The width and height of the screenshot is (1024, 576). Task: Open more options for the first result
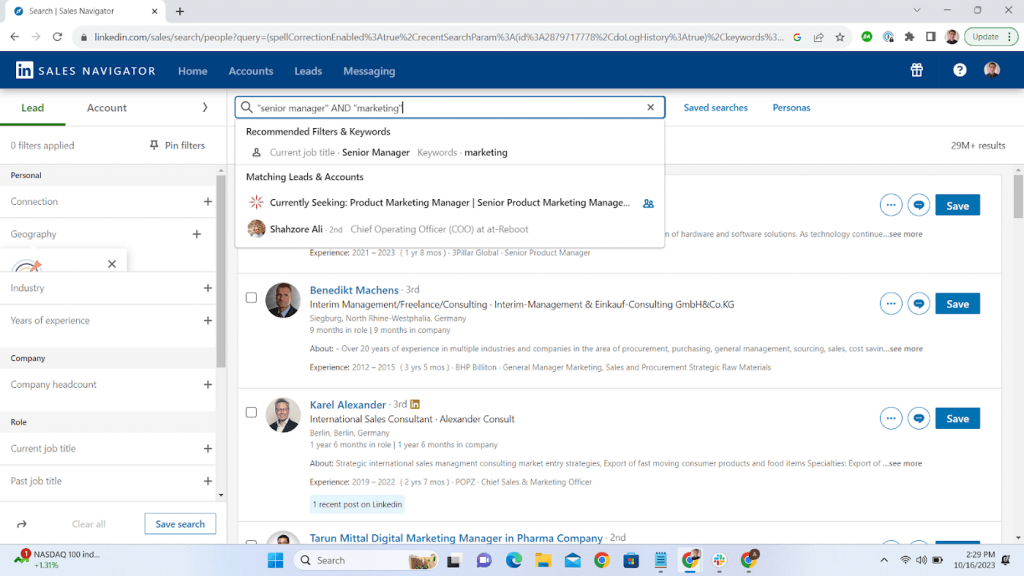891,205
